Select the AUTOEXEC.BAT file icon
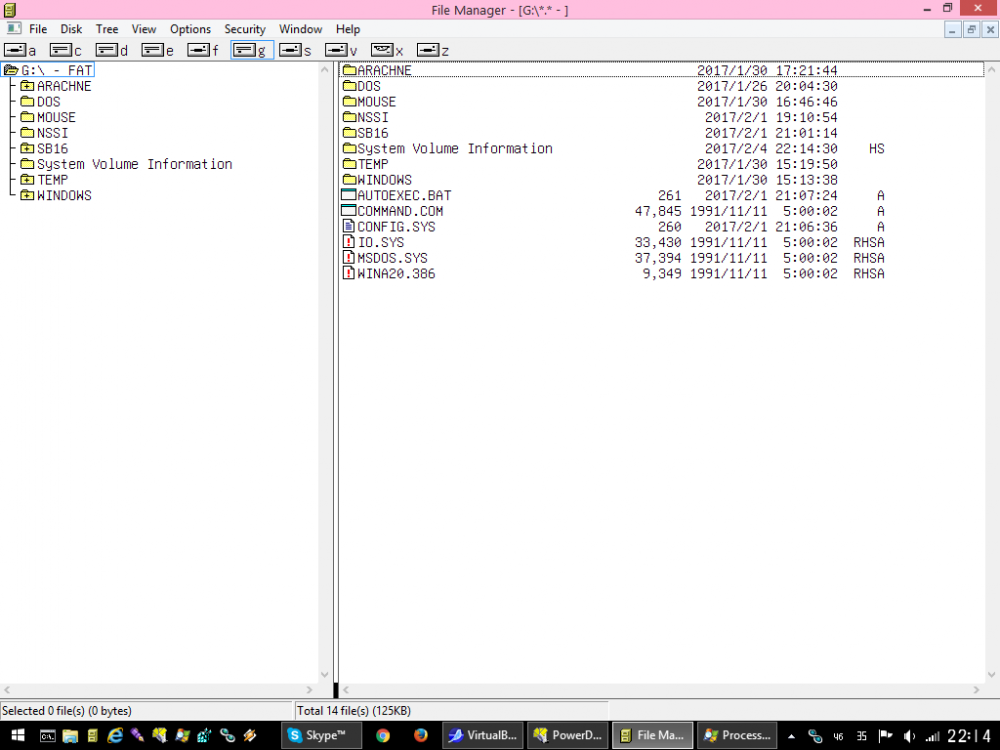 (349, 195)
